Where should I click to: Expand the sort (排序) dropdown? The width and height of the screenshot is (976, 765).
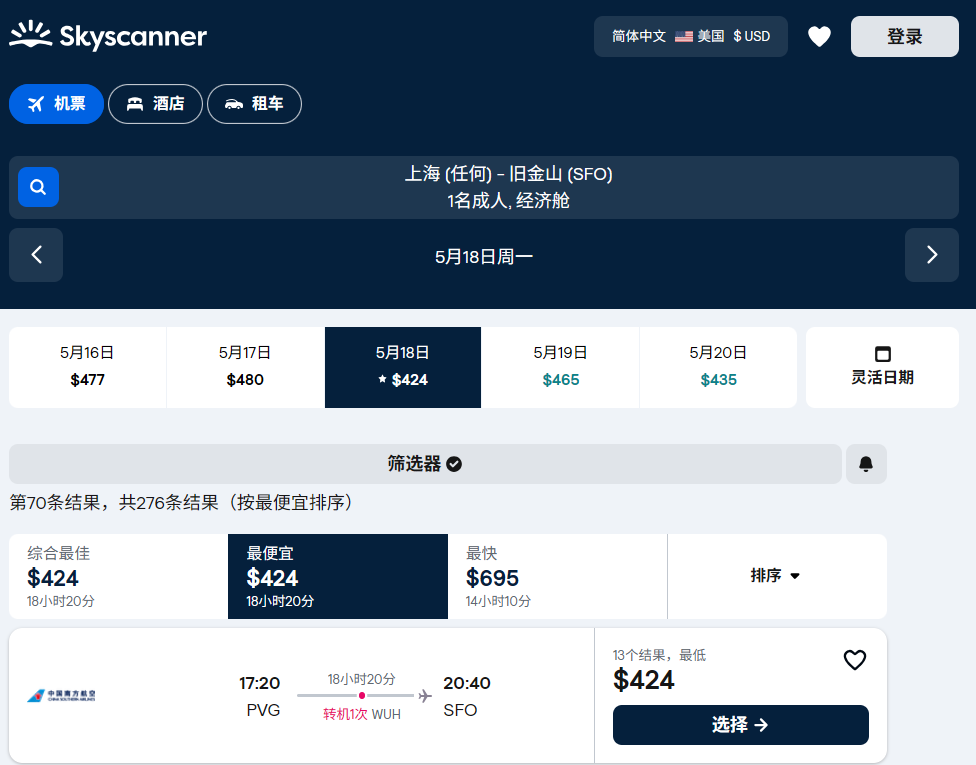[776, 576]
